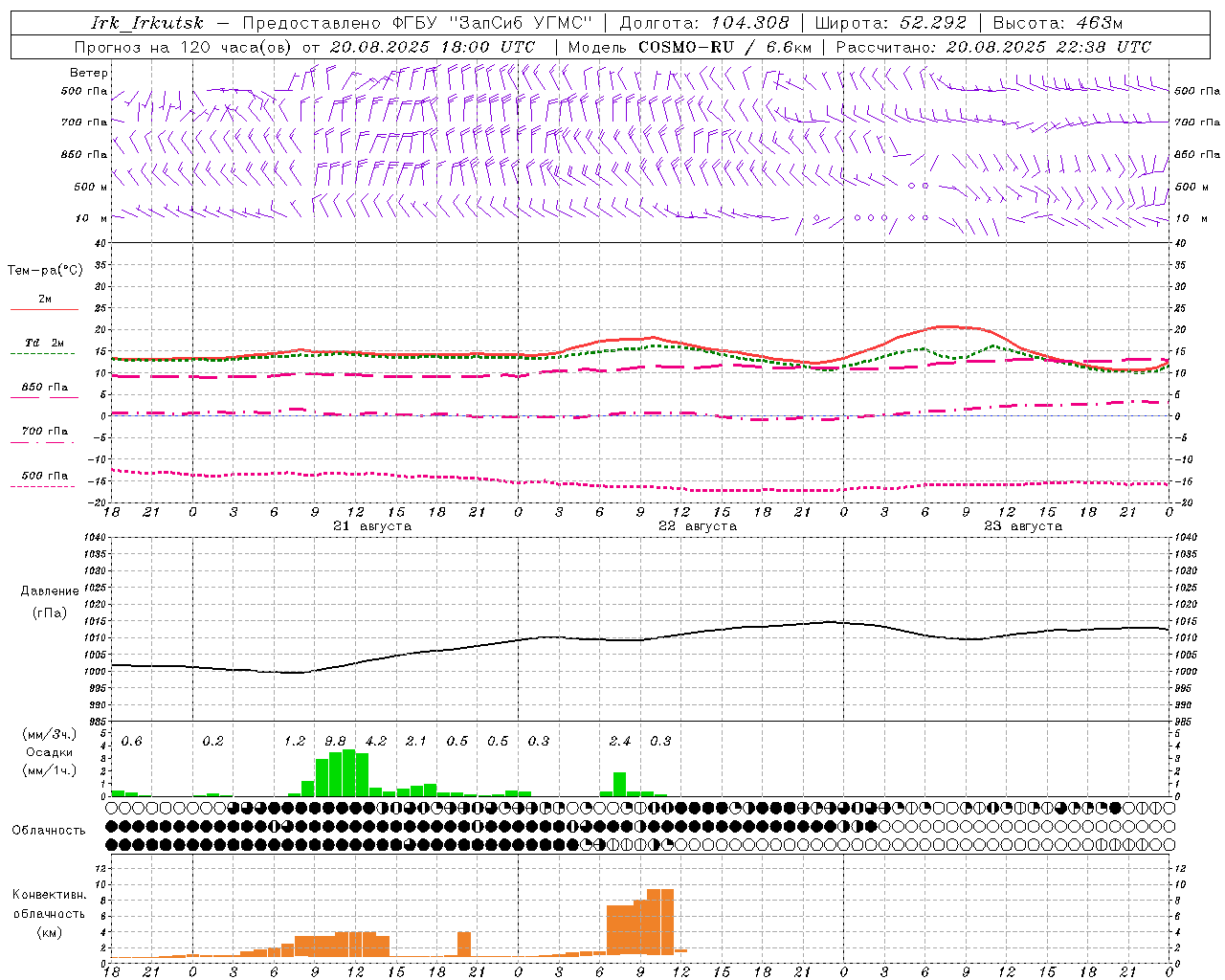Click the tallest green precipitation bar
Image resolution: width=1225 pixels, height=980 pixels.
pyautogui.click(x=348, y=773)
